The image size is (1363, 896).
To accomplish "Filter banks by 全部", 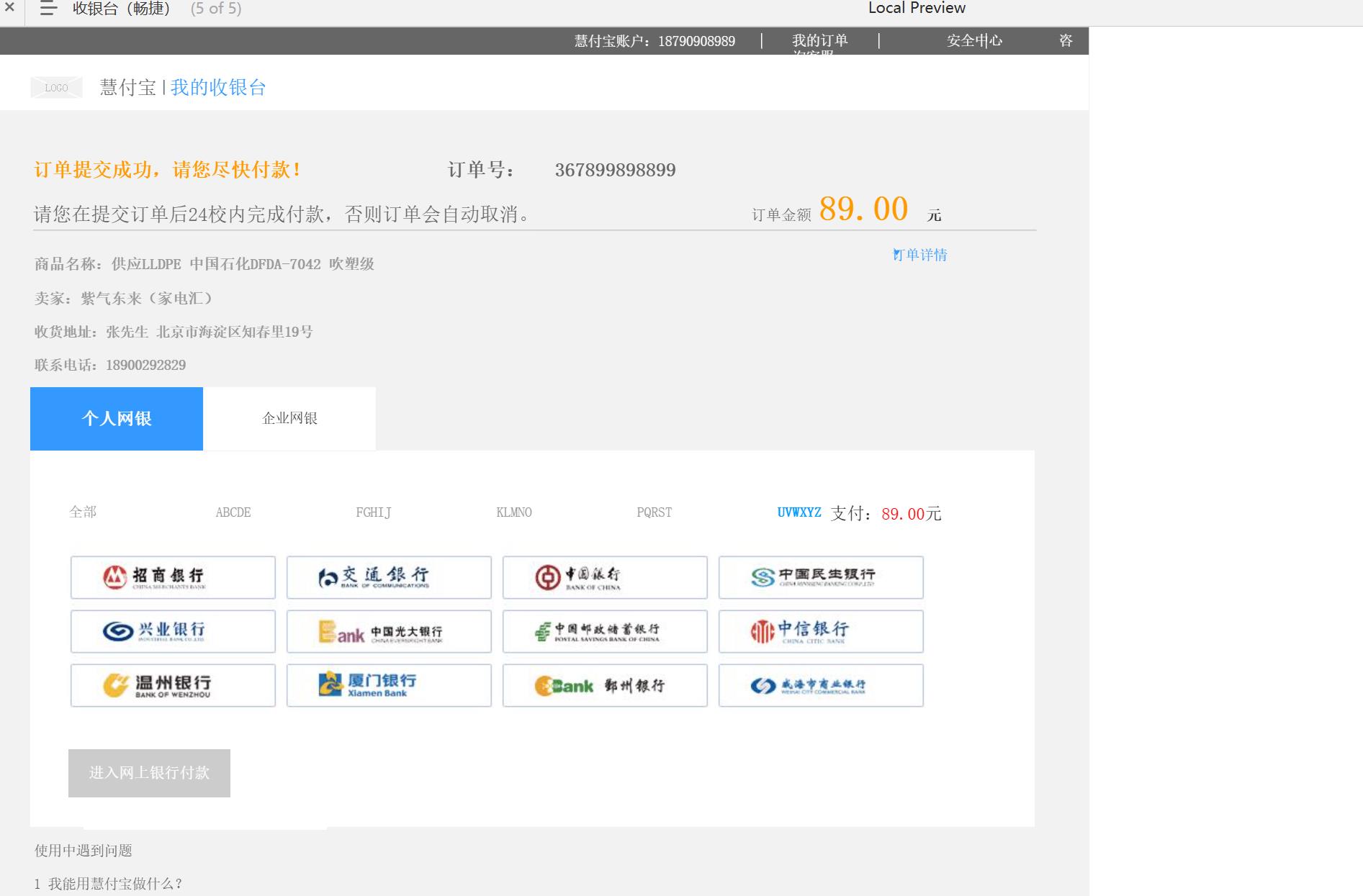I will click(x=83, y=512).
